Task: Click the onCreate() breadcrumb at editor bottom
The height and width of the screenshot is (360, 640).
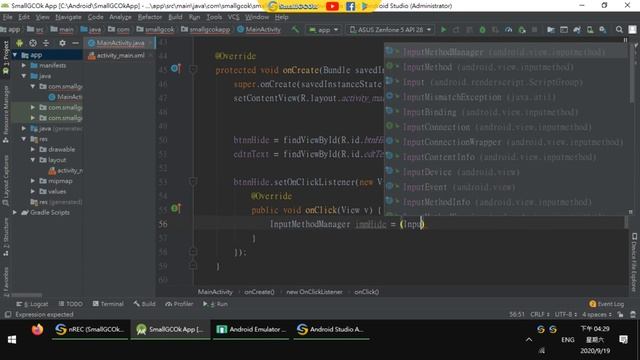Action: point(259,292)
